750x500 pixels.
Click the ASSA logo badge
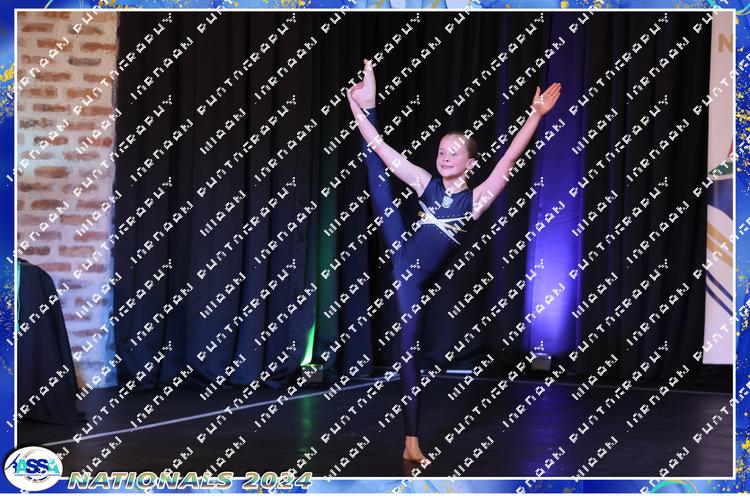point(33,468)
